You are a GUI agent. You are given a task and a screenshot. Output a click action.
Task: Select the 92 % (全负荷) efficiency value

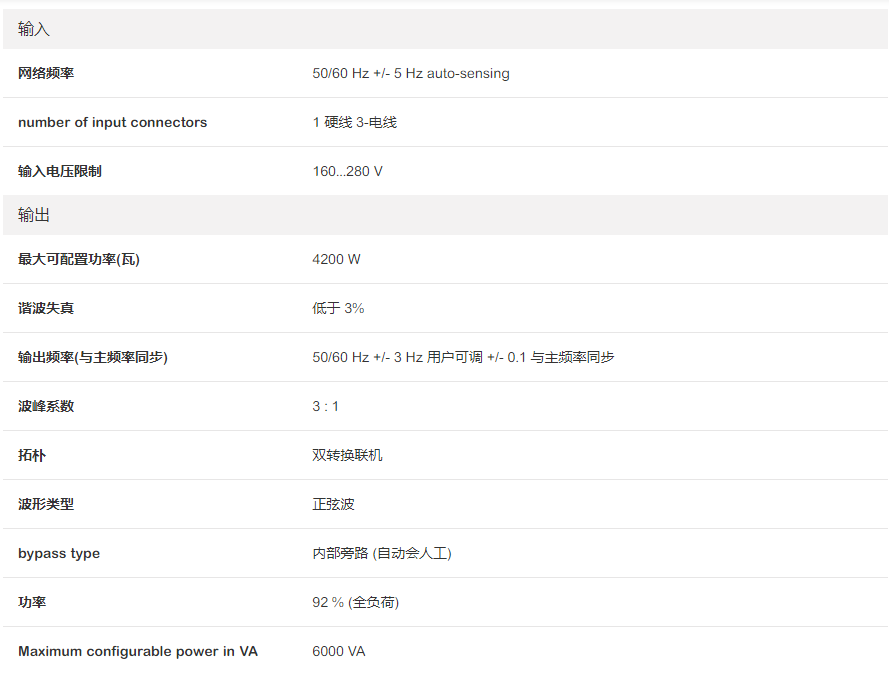[x=355, y=602]
